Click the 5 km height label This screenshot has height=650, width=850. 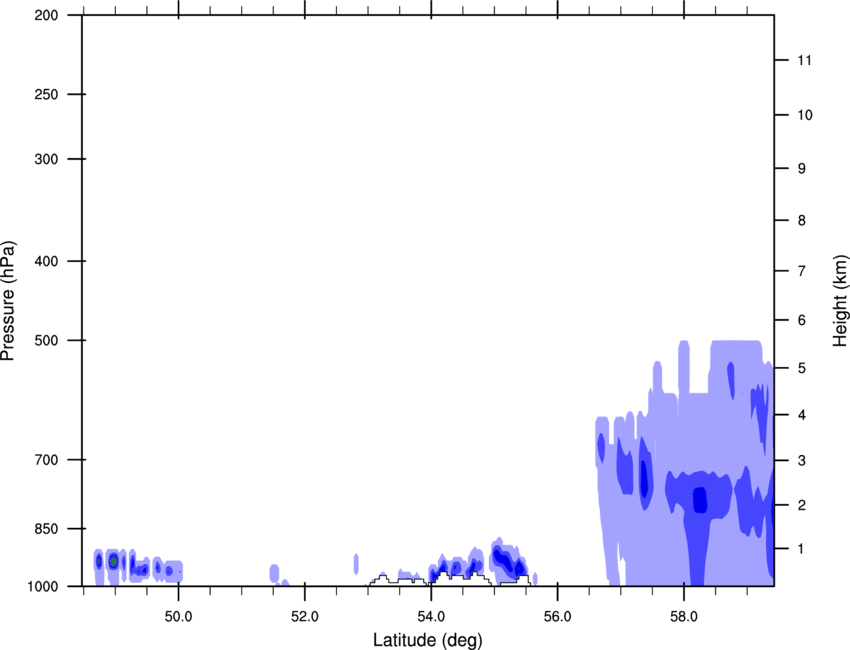tap(802, 369)
